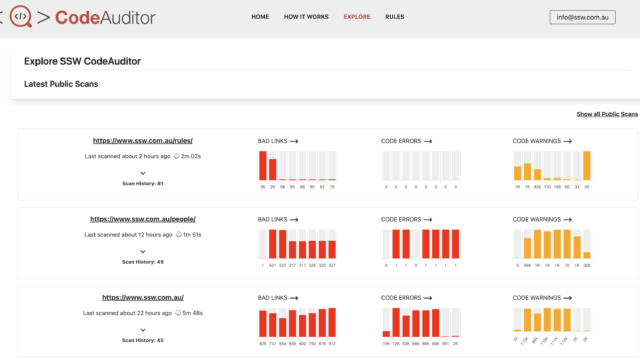Click the 'Explore SSW CodeAuditor' heading
This screenshot has width=640, height=360.
tap(82, 61)
